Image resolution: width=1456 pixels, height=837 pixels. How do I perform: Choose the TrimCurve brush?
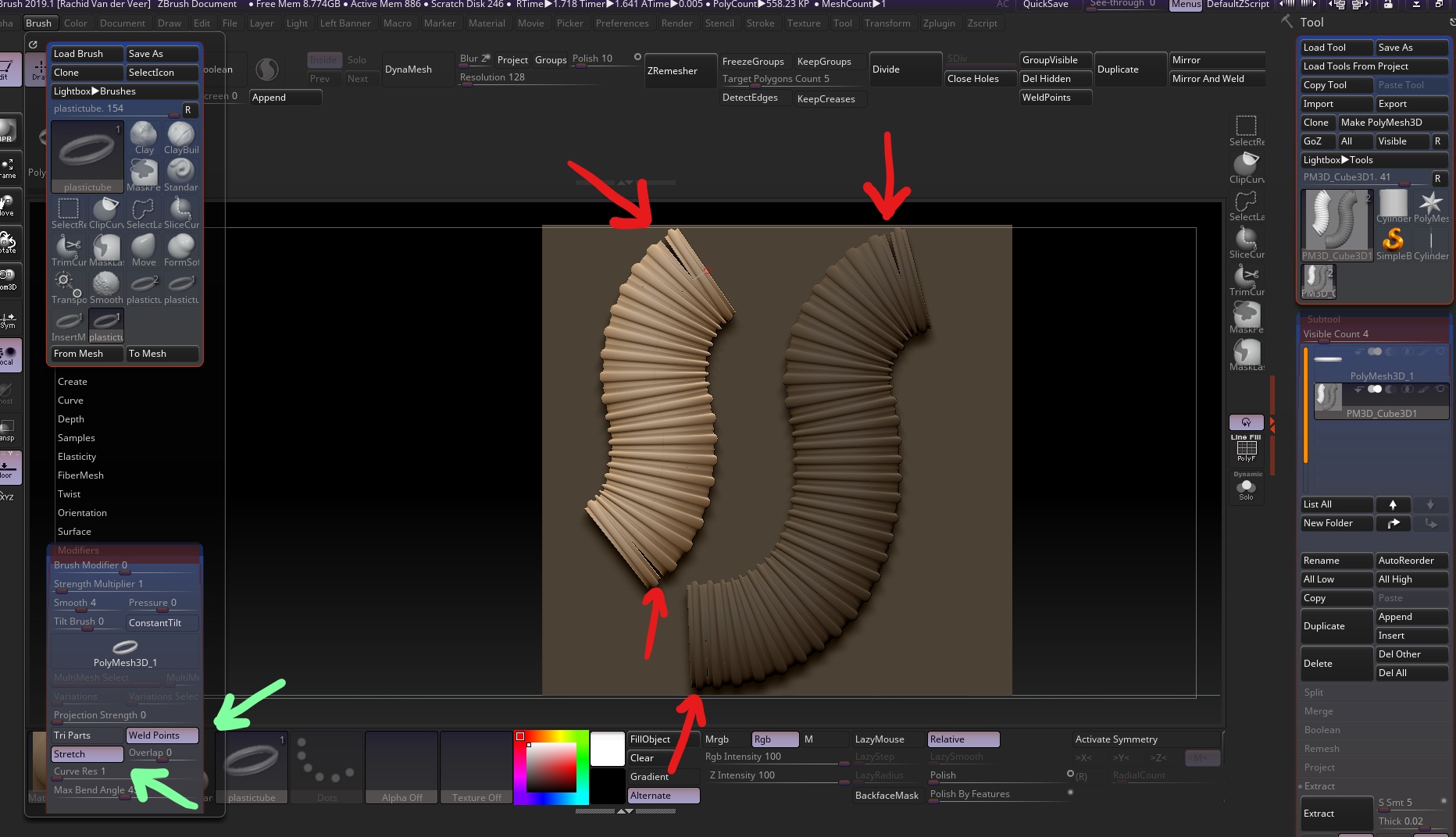point(68,248)
